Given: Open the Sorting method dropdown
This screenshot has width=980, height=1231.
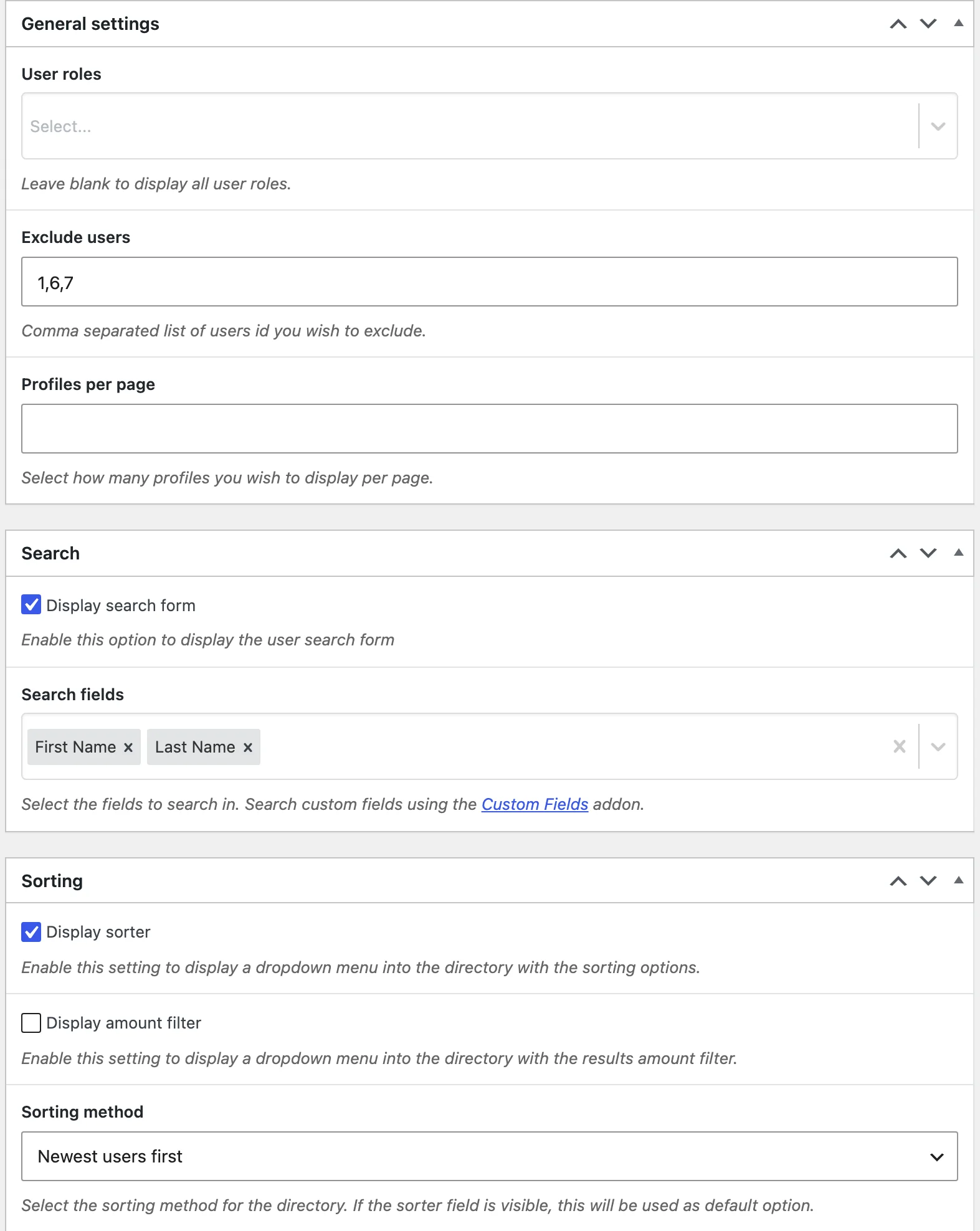Looking at the screenshot, I should point(490,1156).
